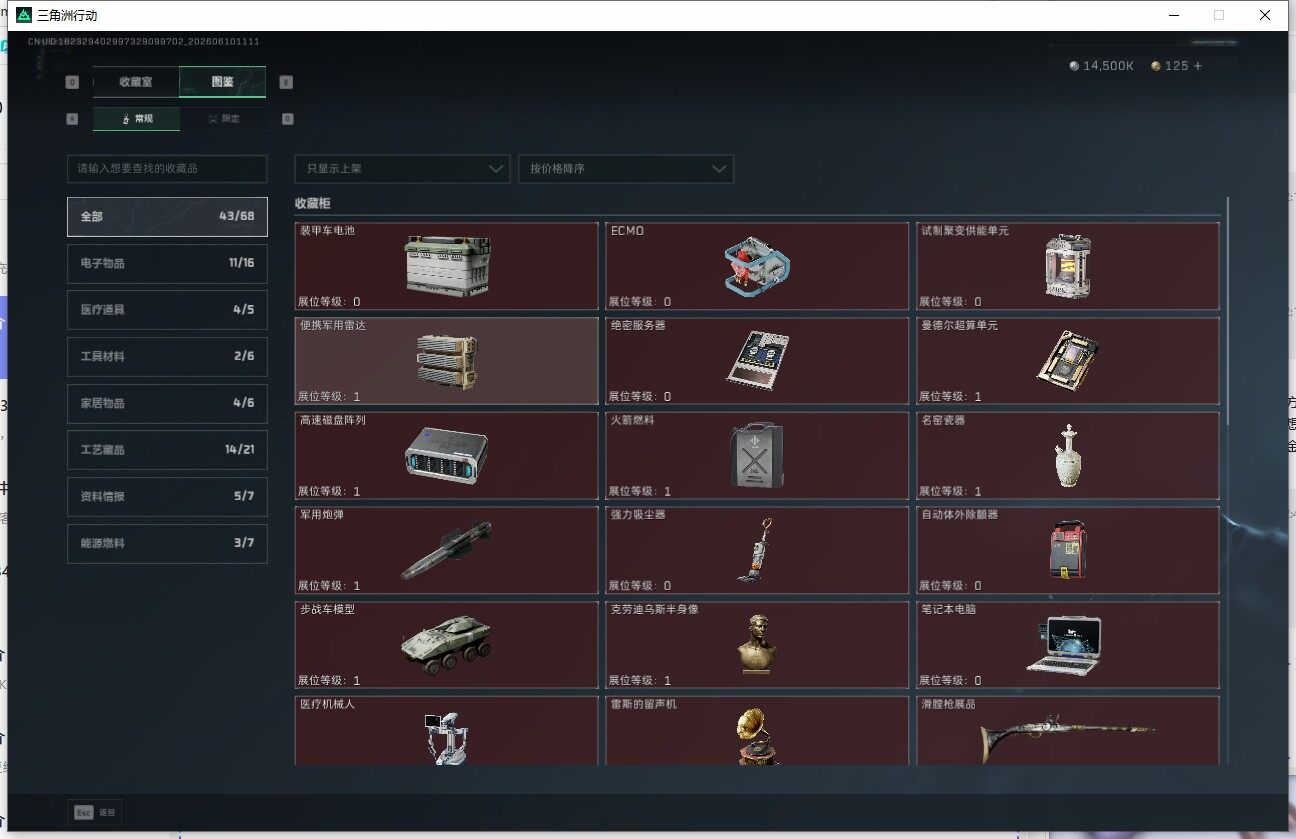Select the 滑膛枪展品 musket item image
The width and height of the screenshot is (1296, 839).
pos(1067,738)
